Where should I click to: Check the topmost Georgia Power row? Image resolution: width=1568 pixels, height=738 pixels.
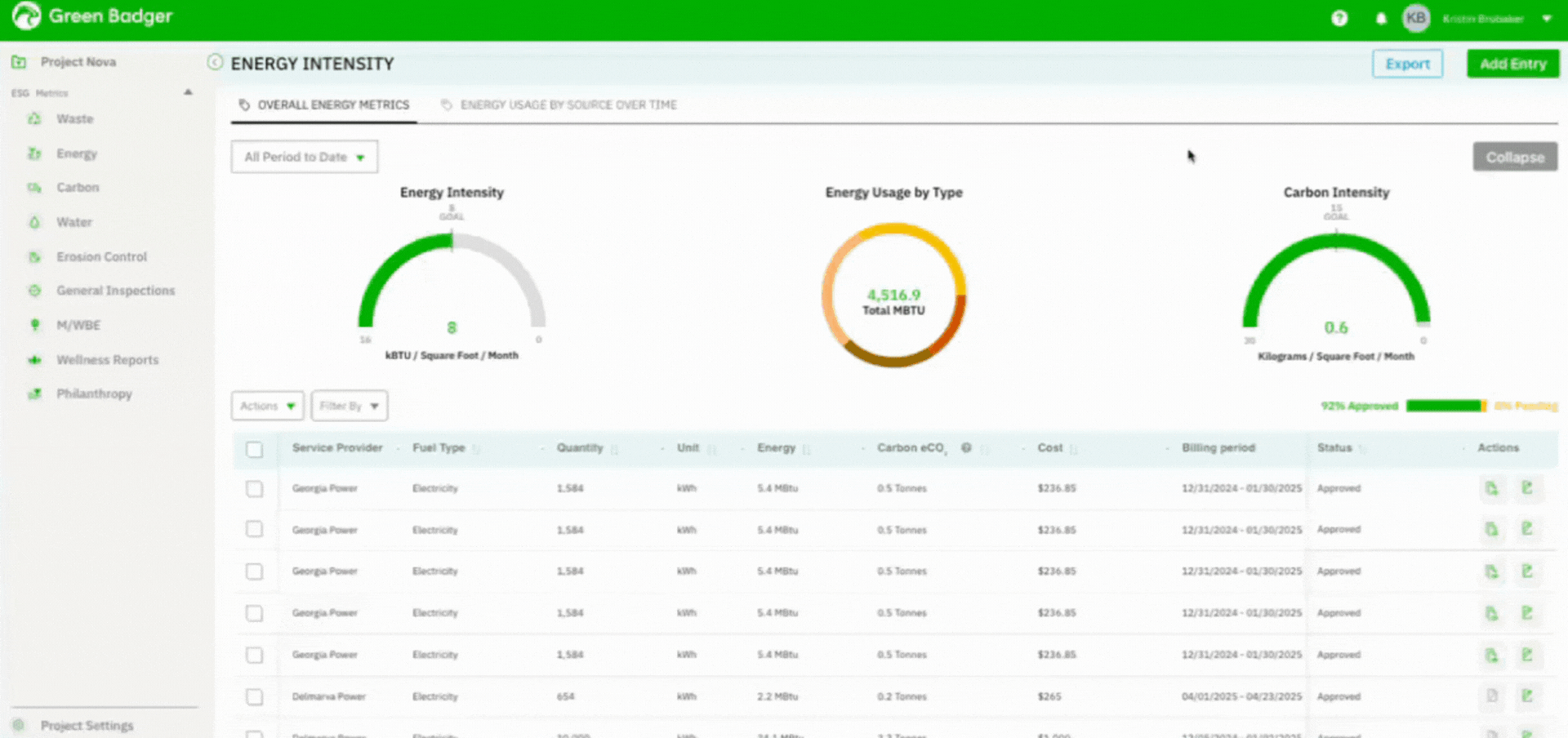(255, 488)
